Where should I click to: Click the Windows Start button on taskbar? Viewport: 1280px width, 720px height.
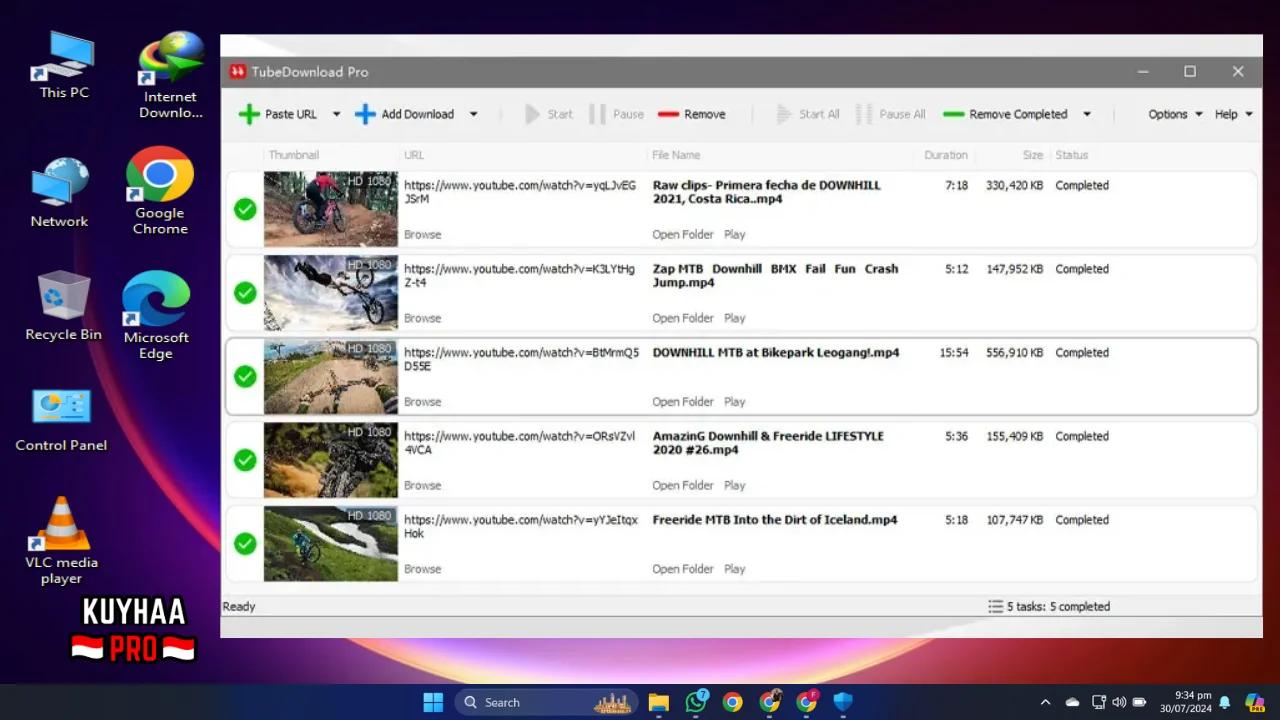coord(433,702)
